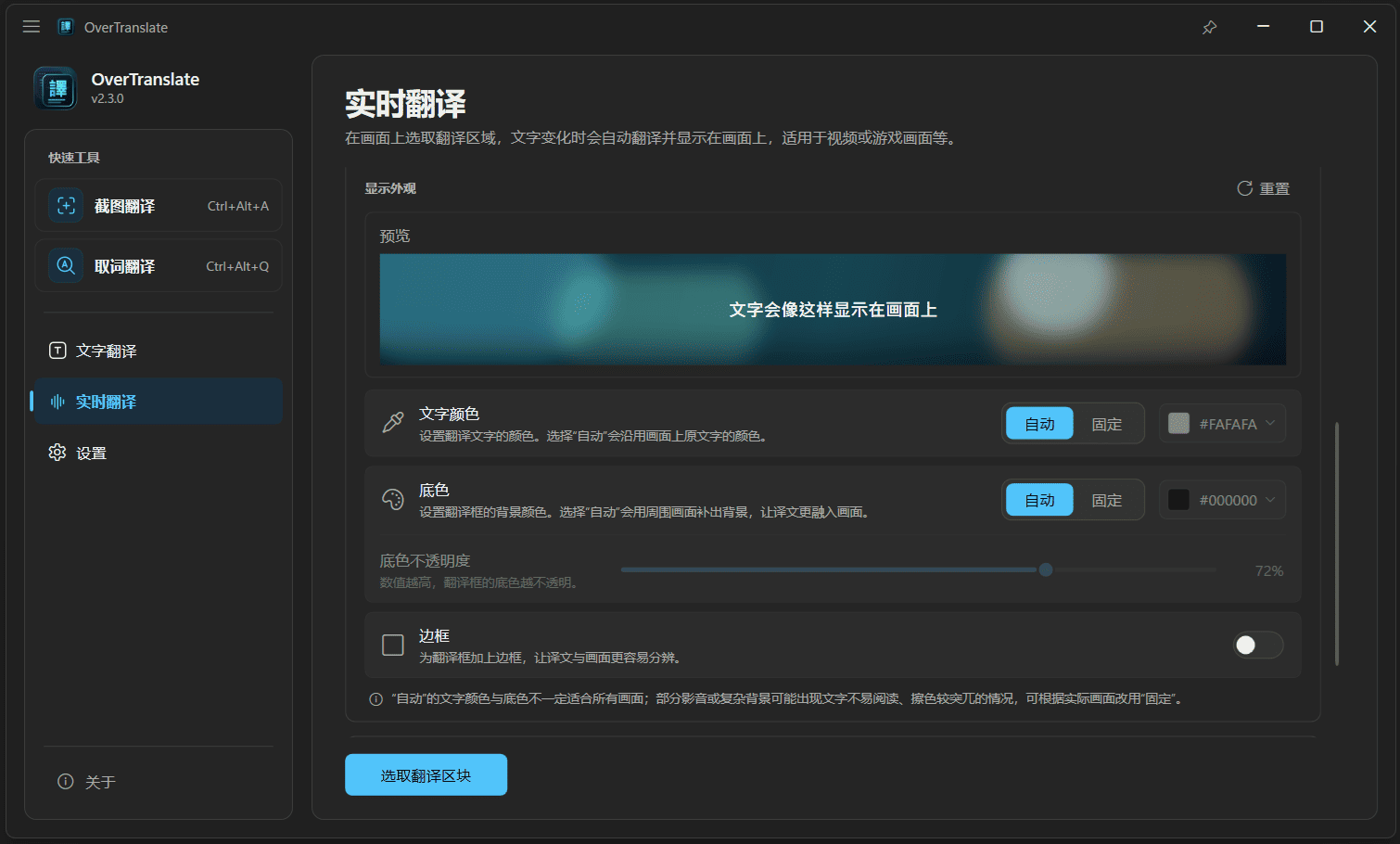Open the 文字翻译 page
1400x844 pixels.
(x=159, y=351)
